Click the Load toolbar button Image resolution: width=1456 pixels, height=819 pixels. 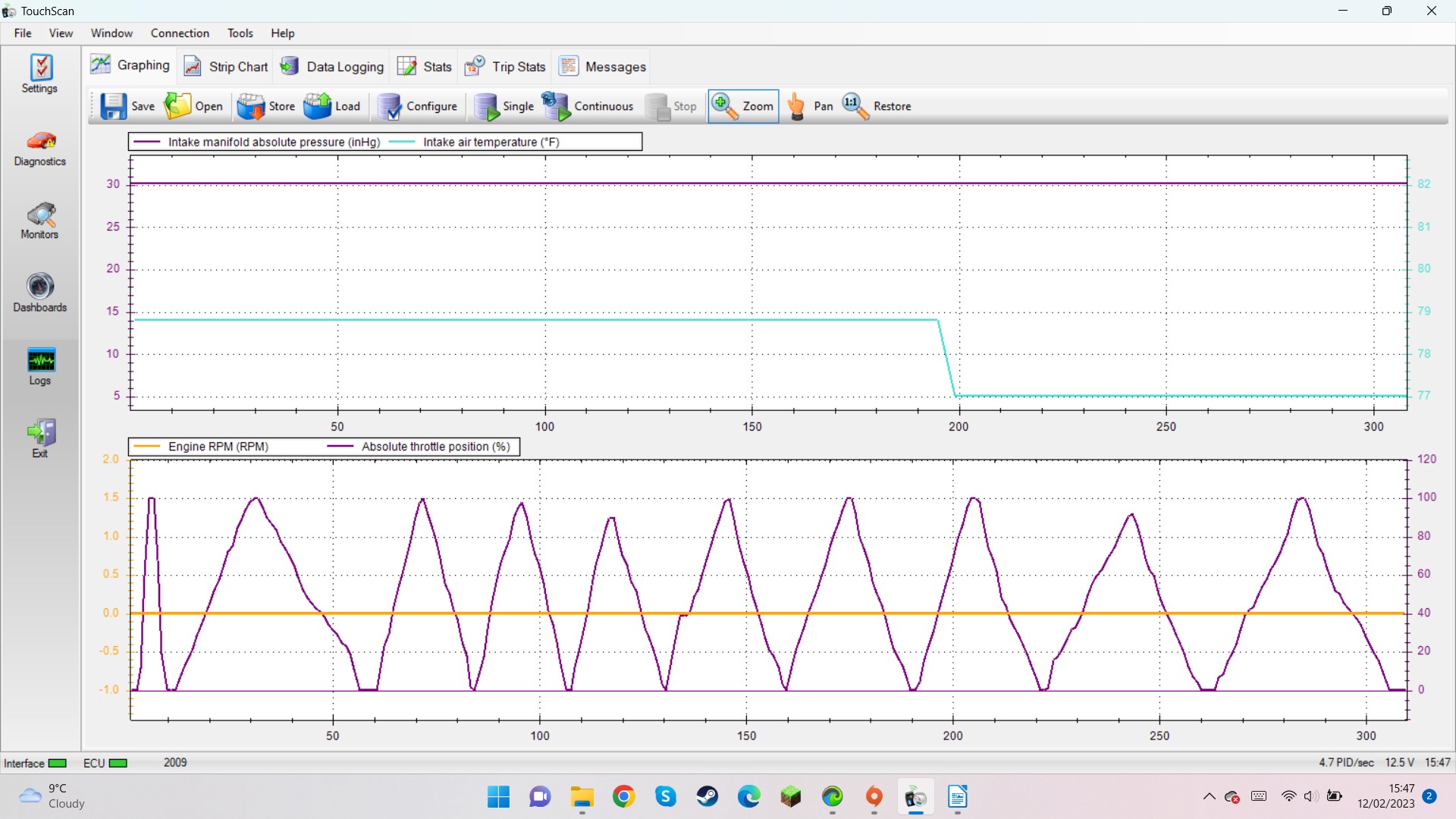332,106
